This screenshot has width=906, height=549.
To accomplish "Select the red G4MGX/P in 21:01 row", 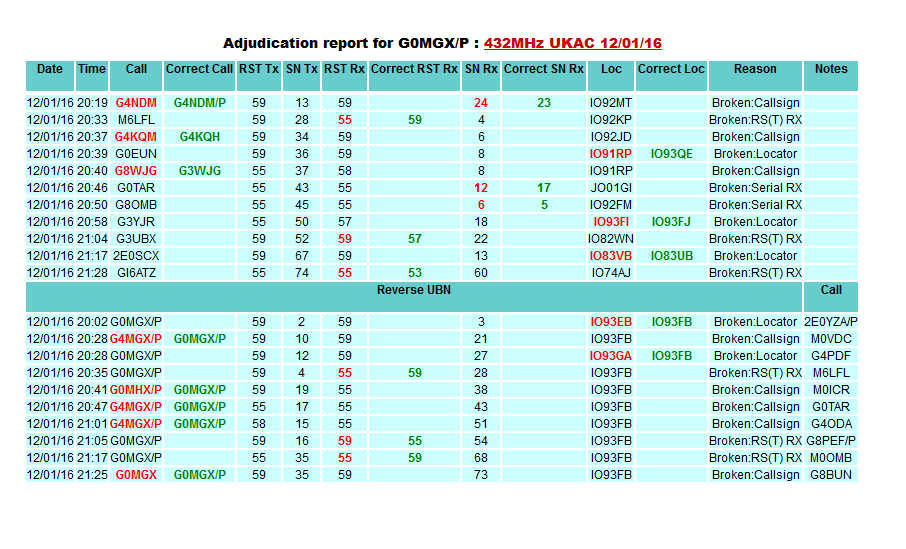I will [136, 424].
